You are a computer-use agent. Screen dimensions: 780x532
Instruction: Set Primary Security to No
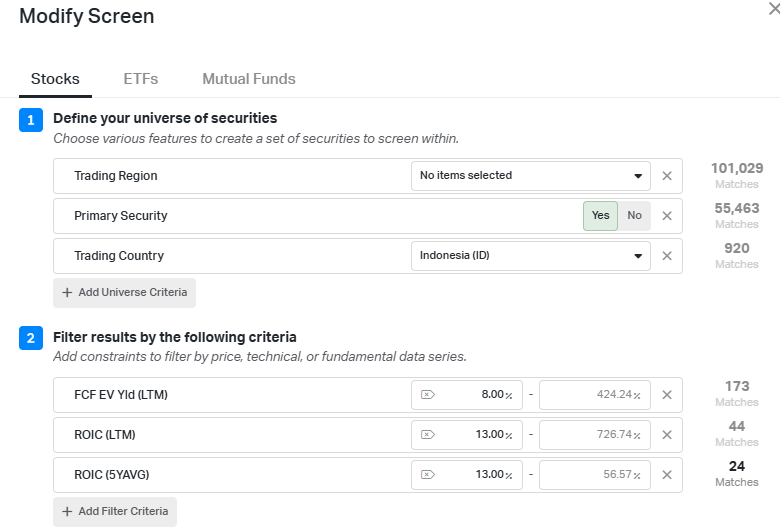634,215
